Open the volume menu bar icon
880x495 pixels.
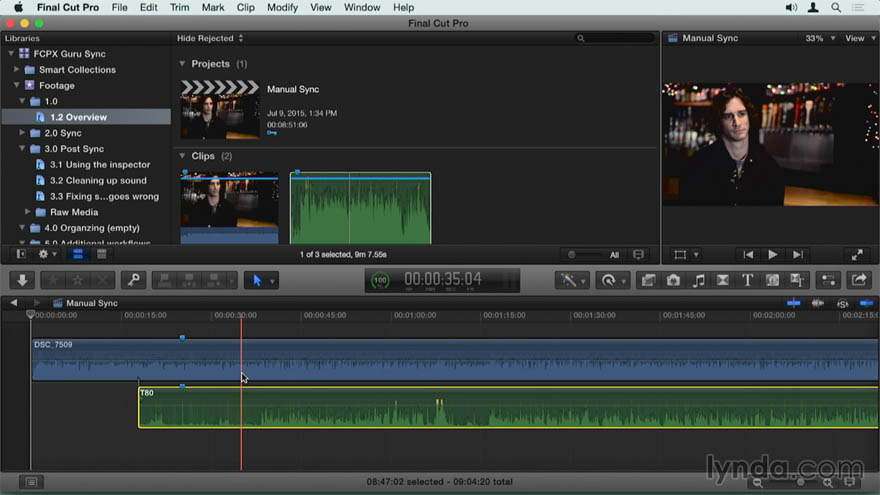791,7
